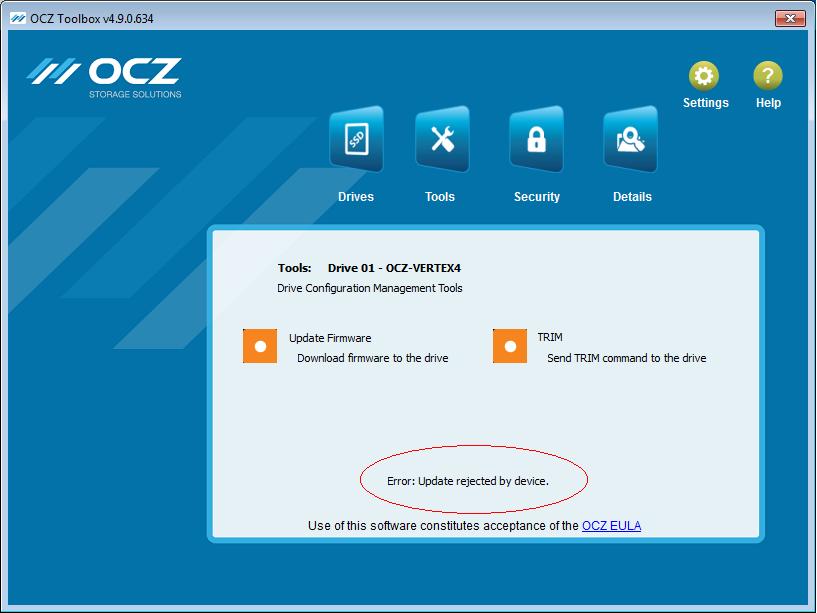Image resolution: width=817 pixels, height=613 pixels.
Task: Open the Tools wrench icon
Action: pos(442,139)
